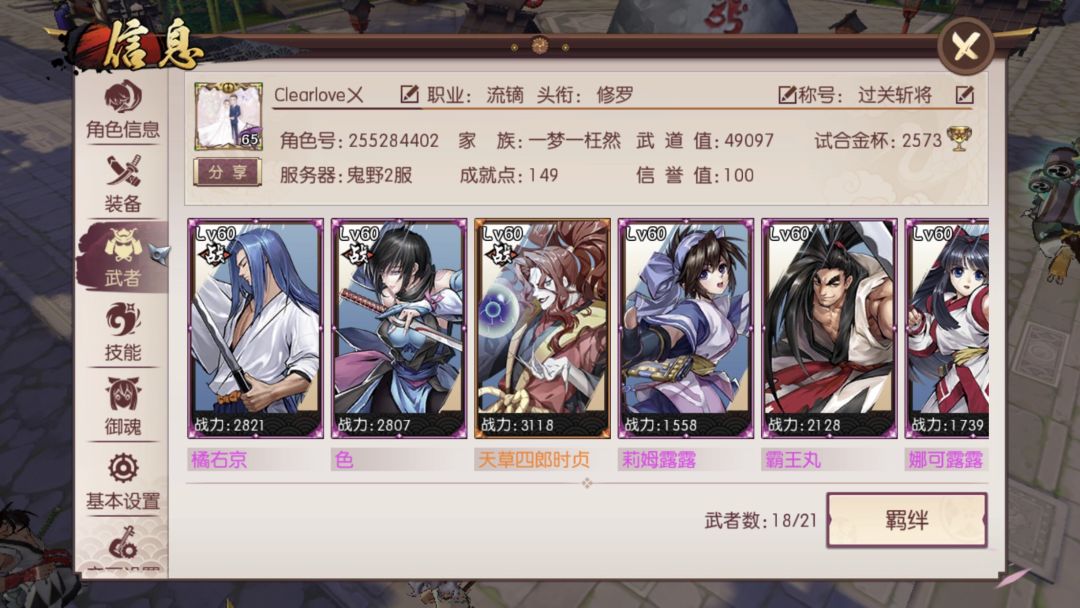Open the 羁绊 bonds button

pyautogui.click(x=906, y=521)
